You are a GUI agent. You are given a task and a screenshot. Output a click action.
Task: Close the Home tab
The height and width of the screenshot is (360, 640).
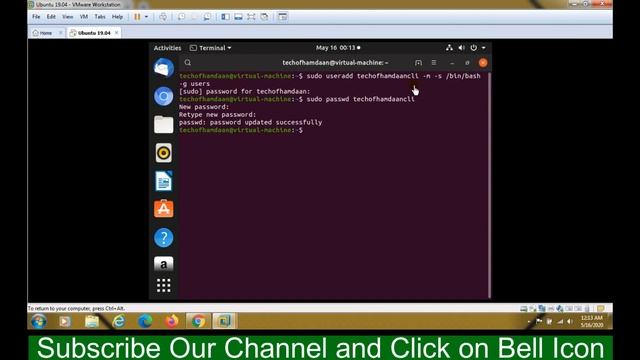60,33
